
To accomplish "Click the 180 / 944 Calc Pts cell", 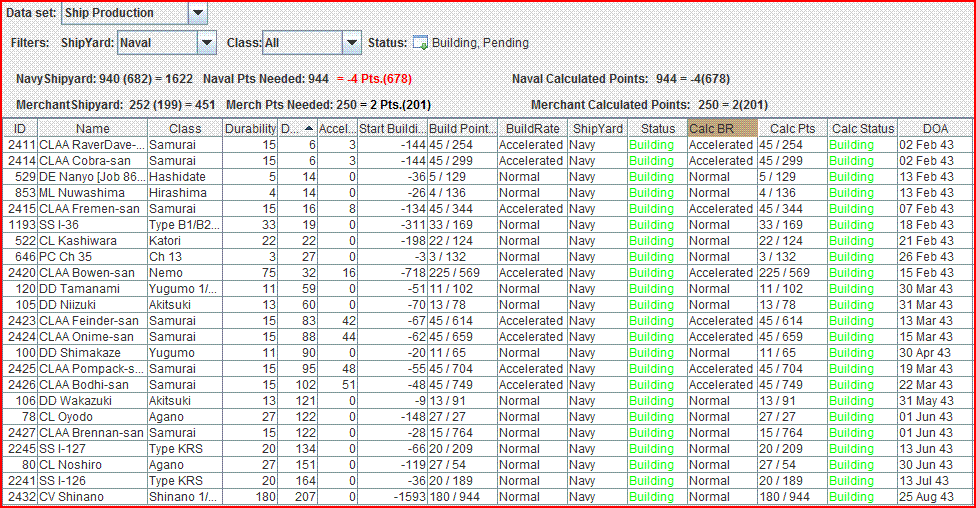I will point(792,497).
